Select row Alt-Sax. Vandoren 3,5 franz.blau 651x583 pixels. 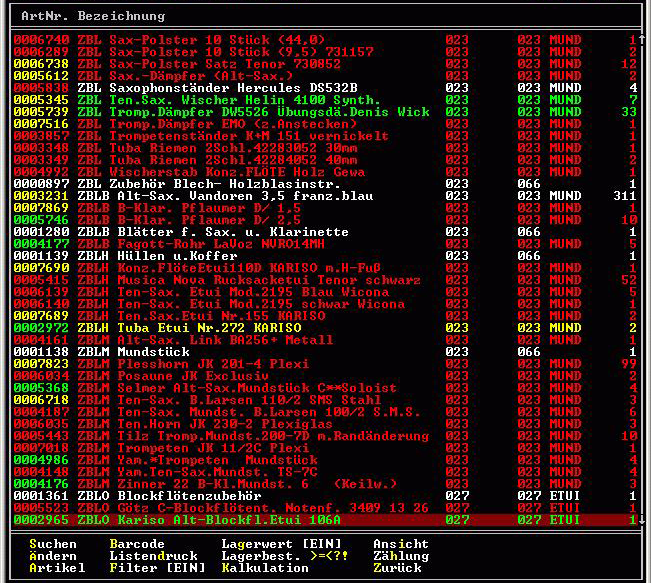tap(325, 196)
